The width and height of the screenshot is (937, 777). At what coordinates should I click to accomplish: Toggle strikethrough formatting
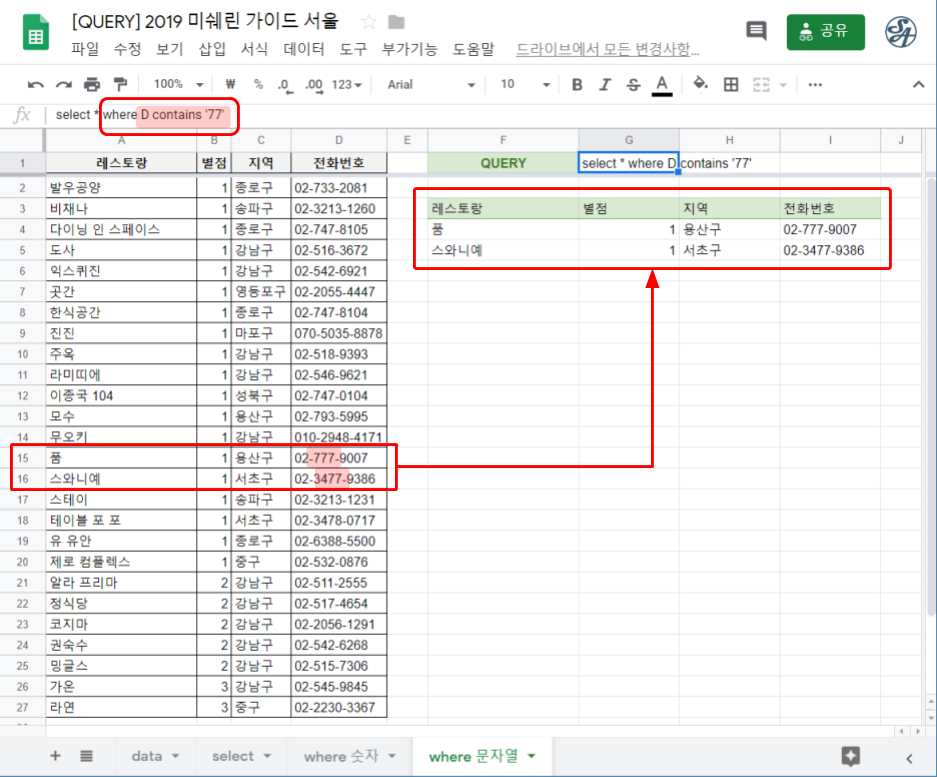tap(632, 85)
